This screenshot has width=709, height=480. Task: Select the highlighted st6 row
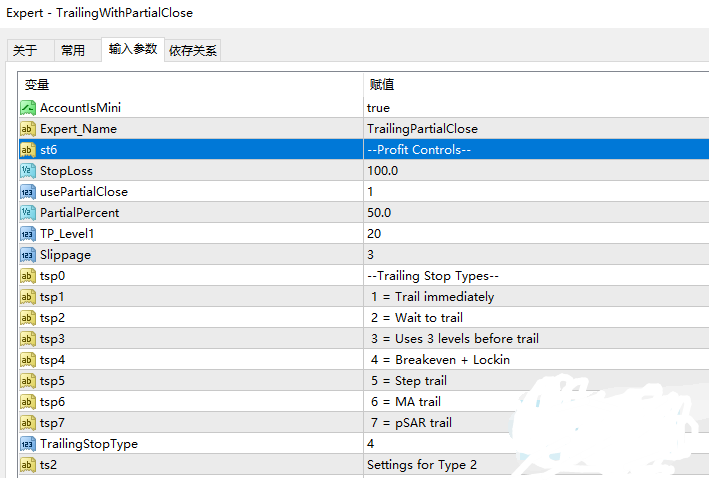(x=190, y=149)
